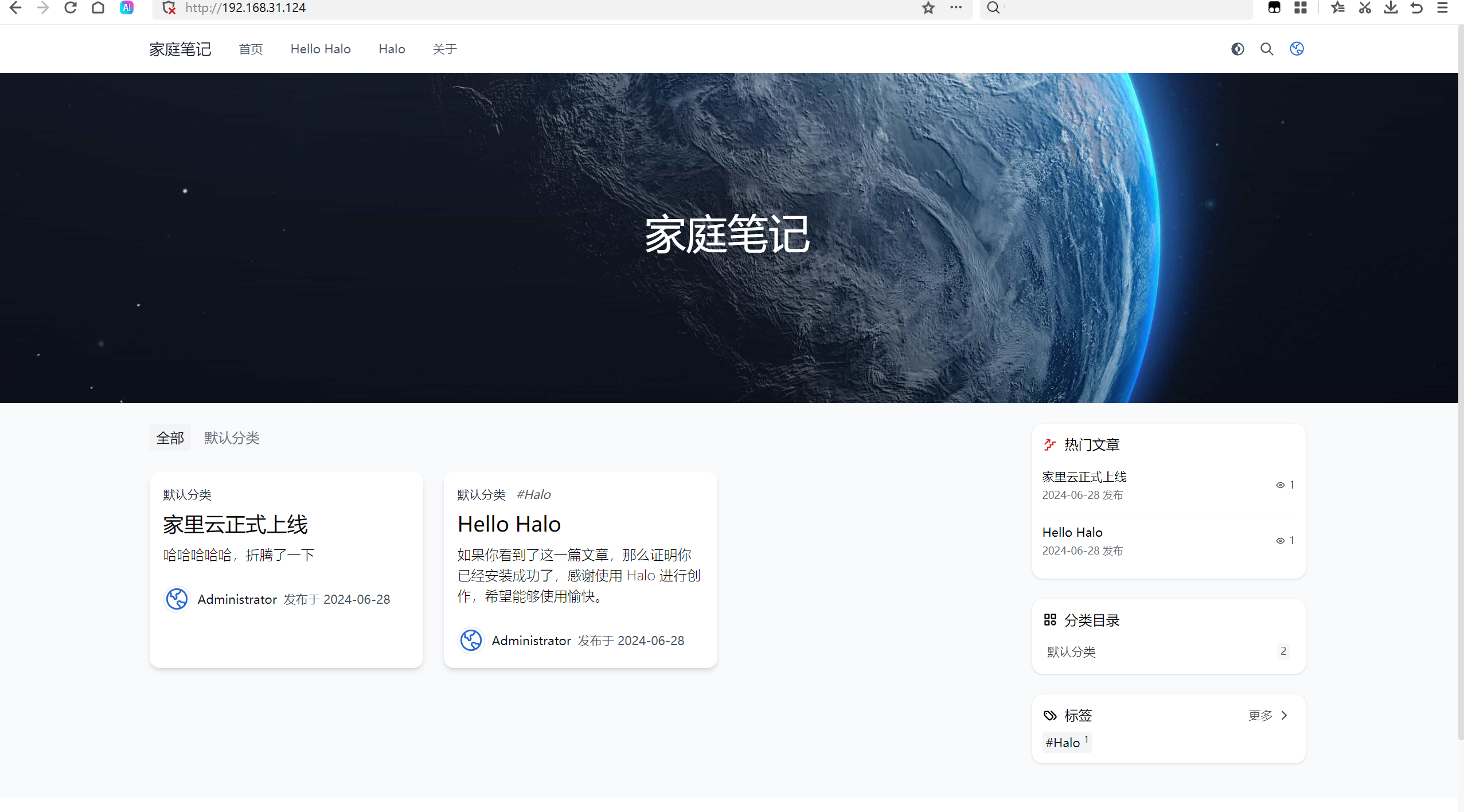The image size is (1464, 812).
Task: Open the Hello Halo article card title
Action: click(509, 524)
